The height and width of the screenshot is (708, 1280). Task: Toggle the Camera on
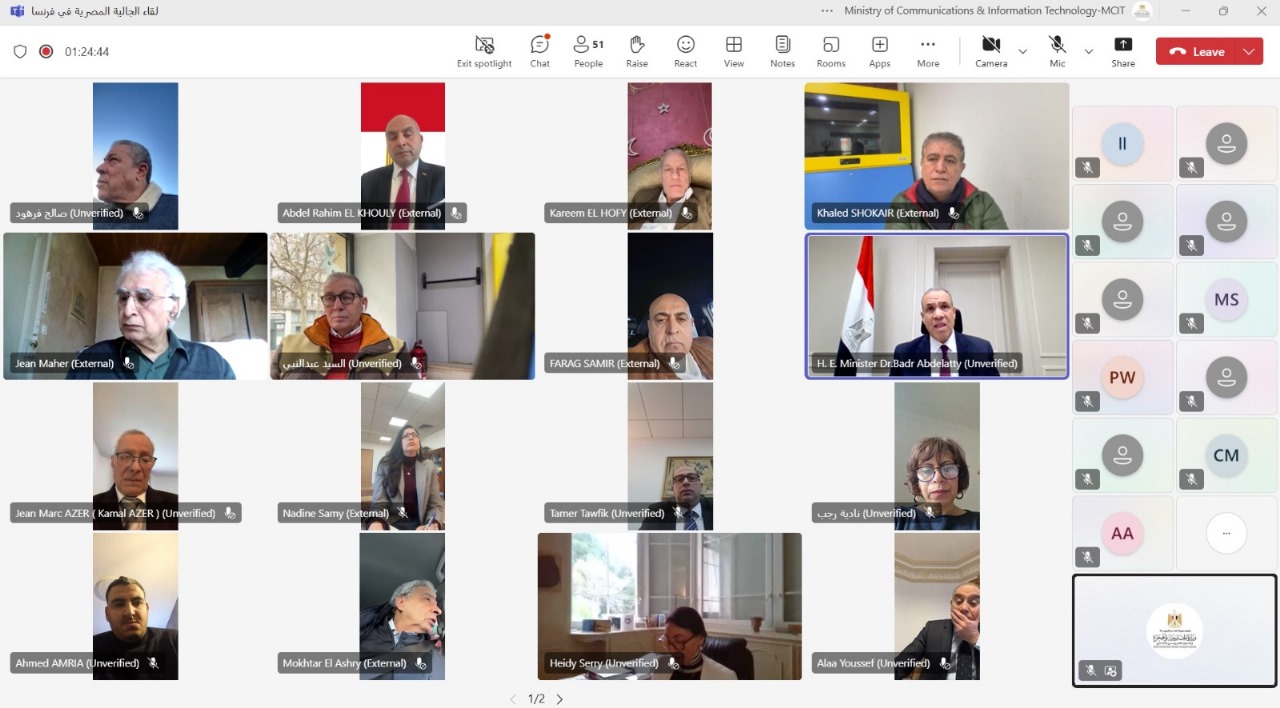[x=990, y=51]
